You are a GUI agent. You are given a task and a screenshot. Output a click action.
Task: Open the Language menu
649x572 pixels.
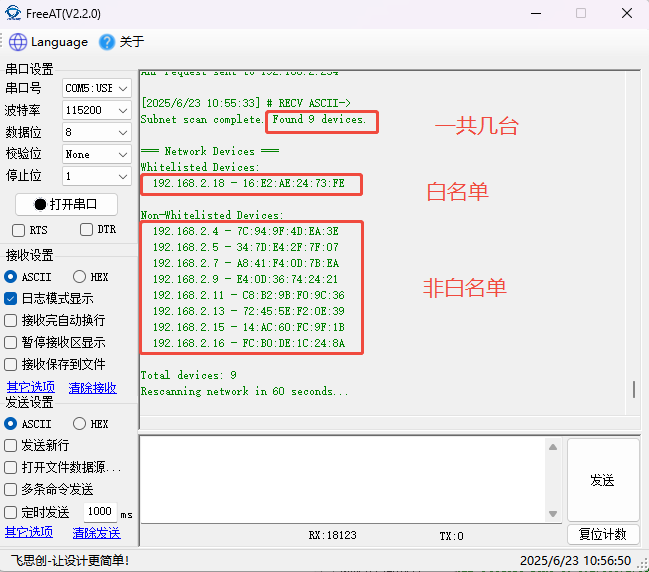tap(59, 42)
